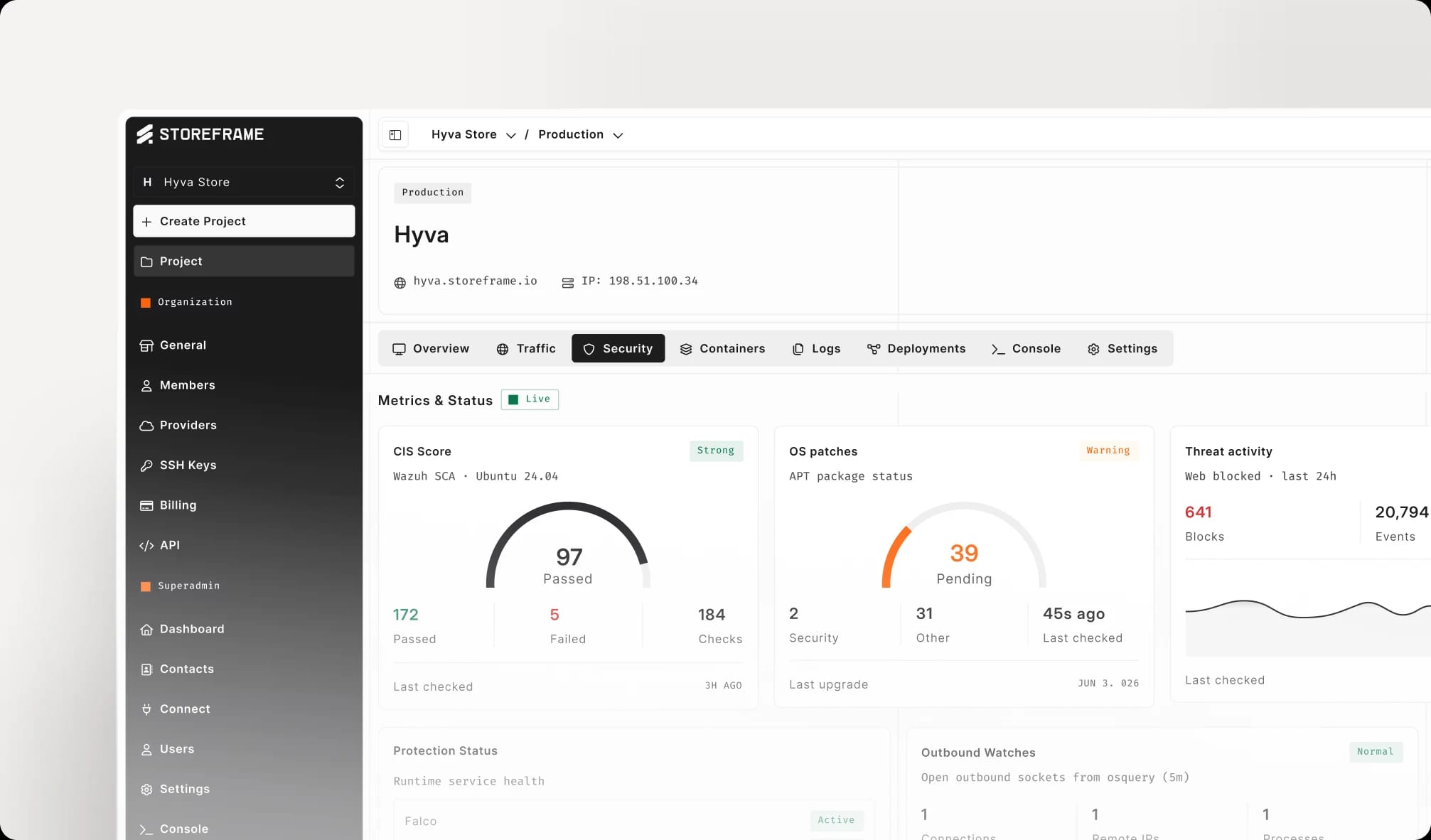Open the Settings tab in project tabs
1431x840 pixels.
[1122, 349]
